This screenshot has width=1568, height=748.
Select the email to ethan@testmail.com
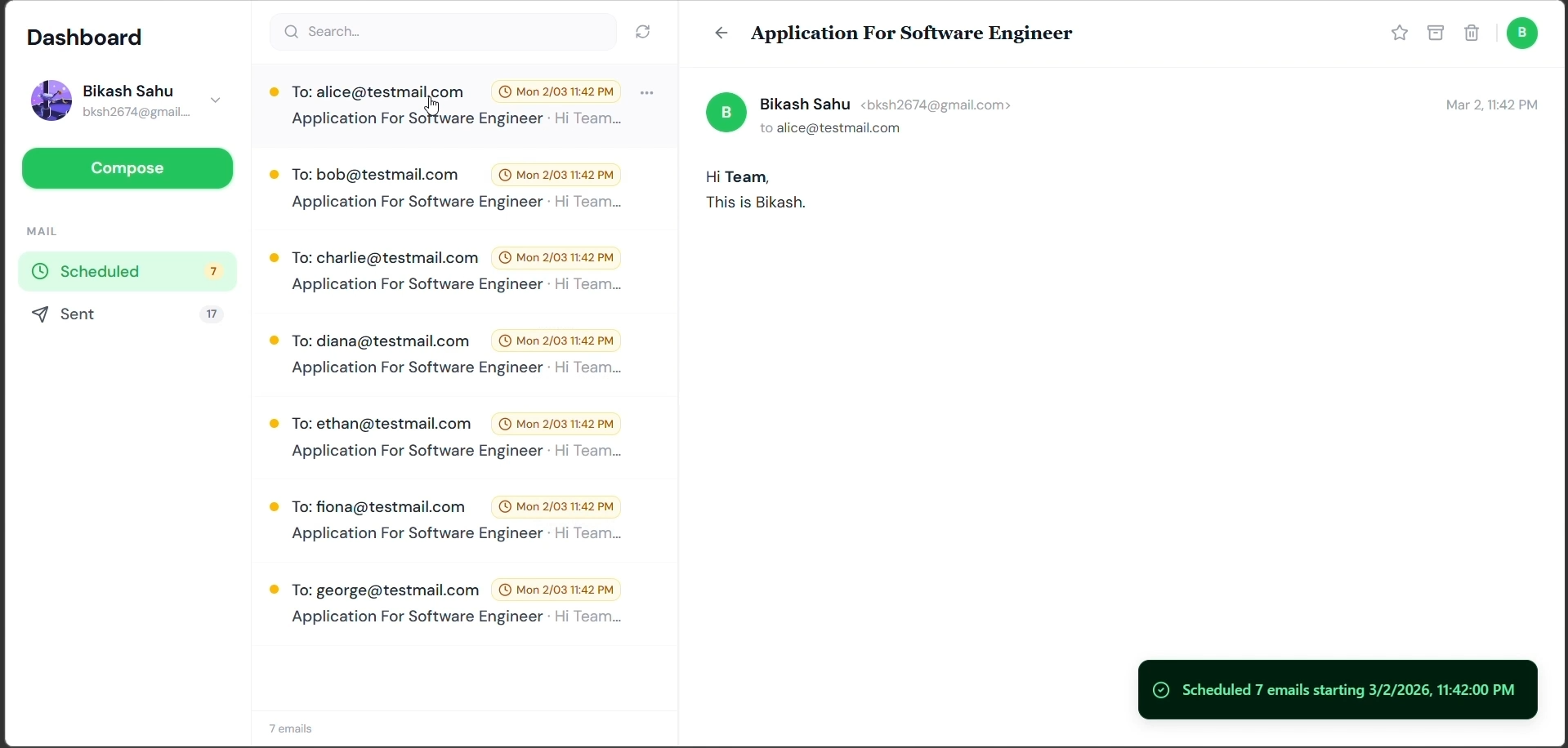pyautogui.click(x=445, y=439)
